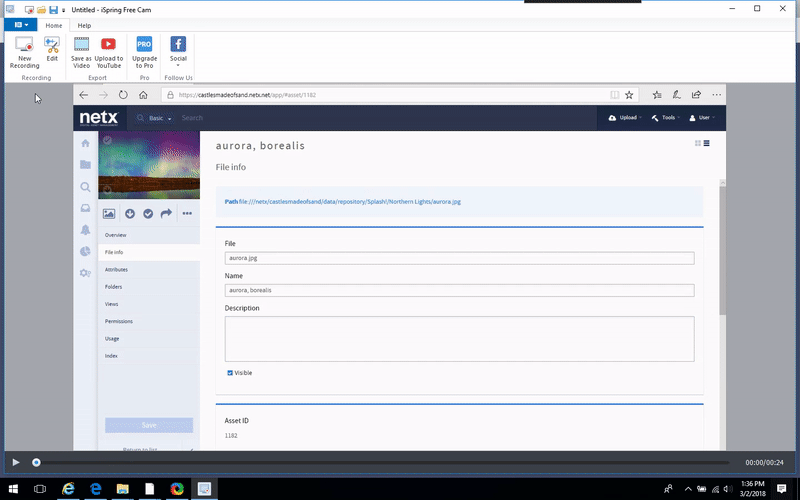Image resolution: width=800 pixels, height=500 pixels.
Task: Switch to grid view layout toggle
Action: [x=697, y=144]
